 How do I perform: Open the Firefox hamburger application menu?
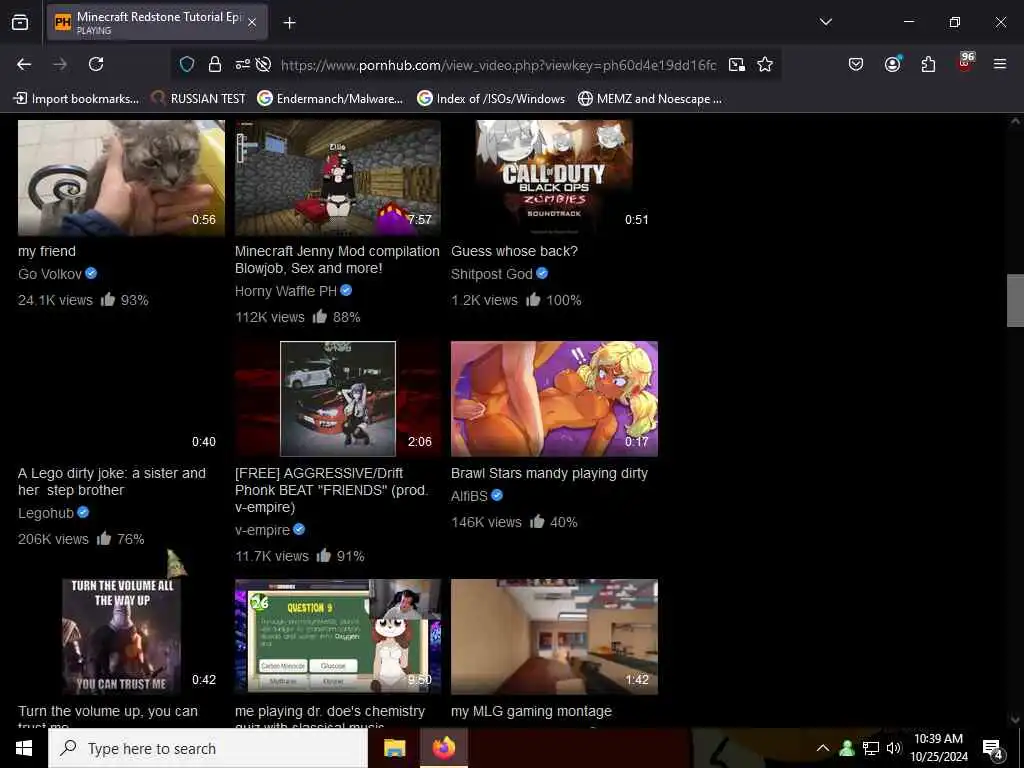pos(1000,64)
